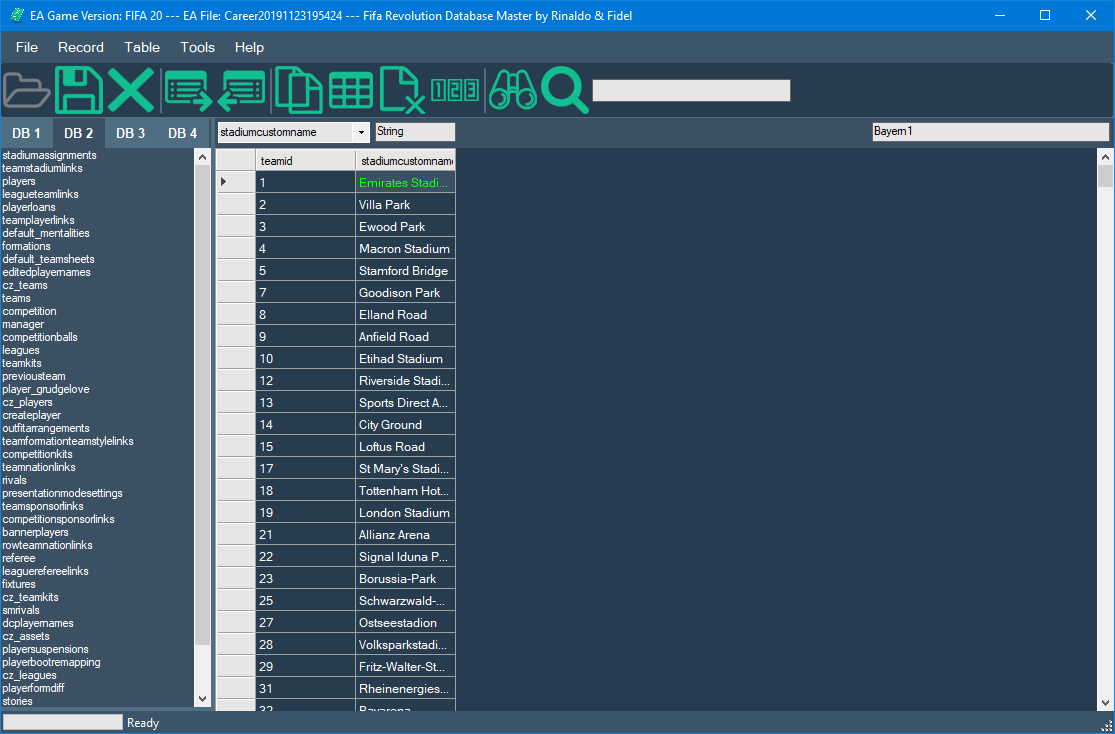Switch to the DB 4 tab
The width and height of the screenshot is (1115, 734).
[183, 133]
